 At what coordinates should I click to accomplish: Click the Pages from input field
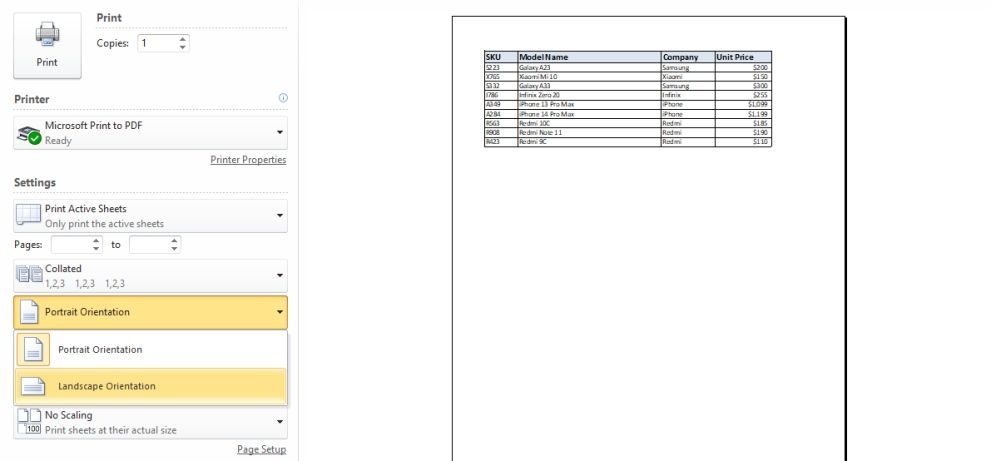71,245
